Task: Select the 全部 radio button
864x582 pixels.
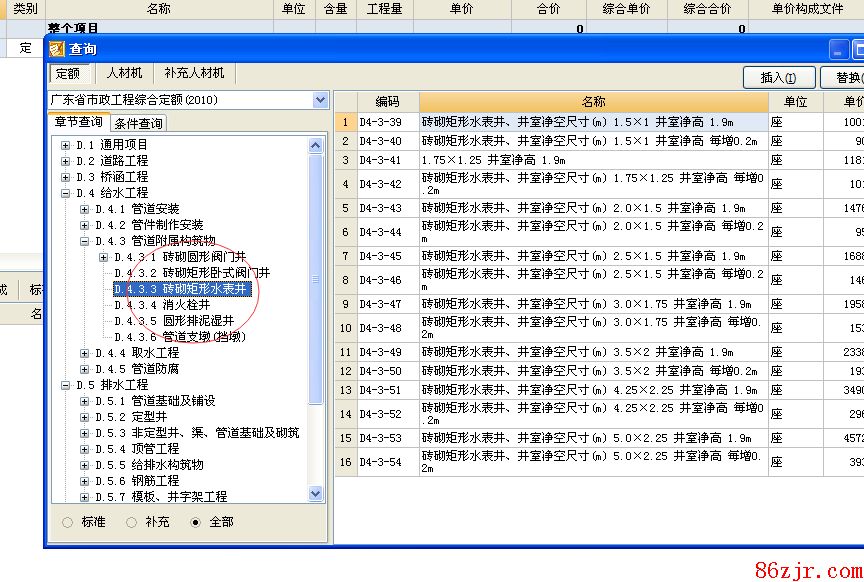Action: [x=195, y=522]
